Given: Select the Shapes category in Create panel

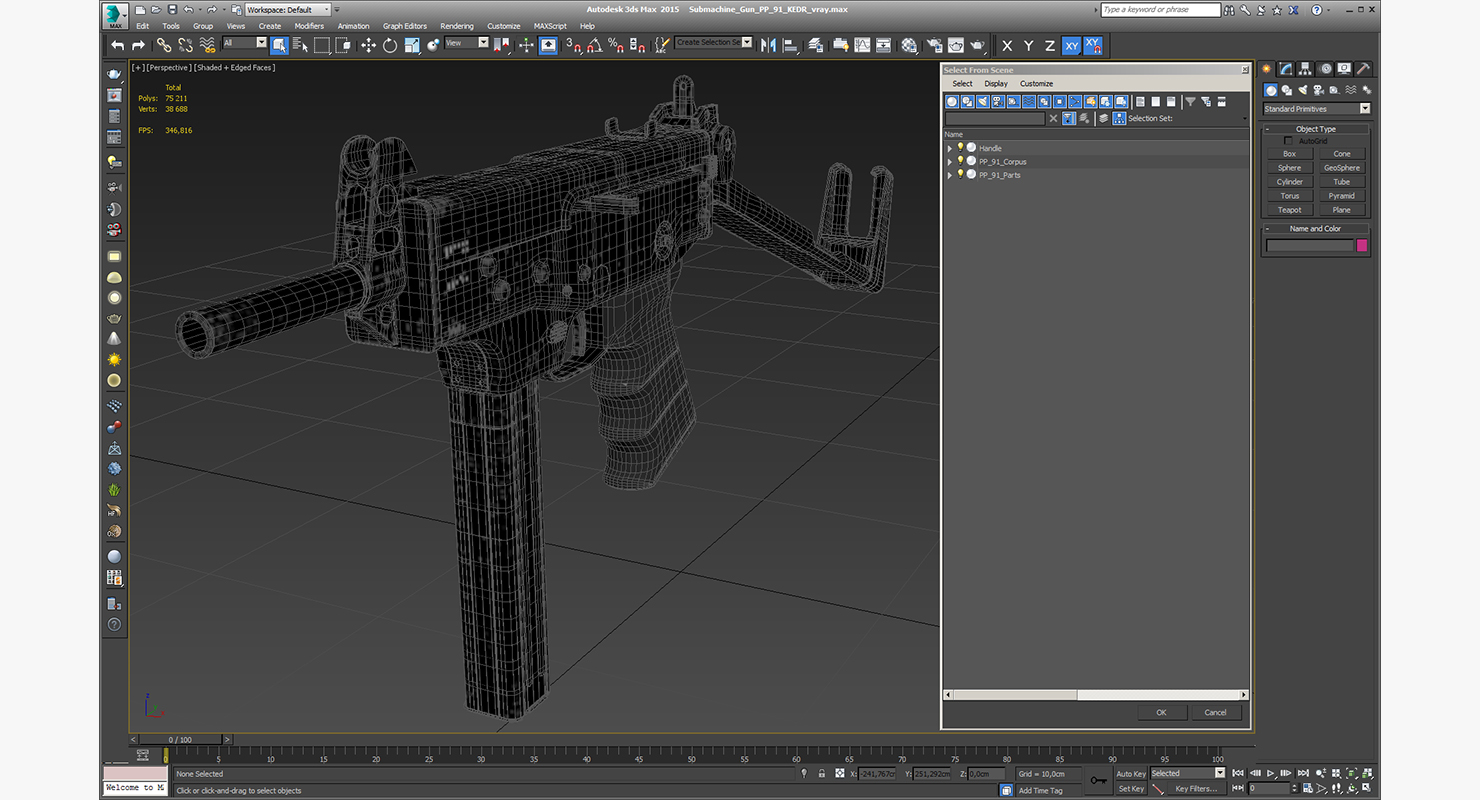Looking at the screenshot, I should pos(1287,90).
